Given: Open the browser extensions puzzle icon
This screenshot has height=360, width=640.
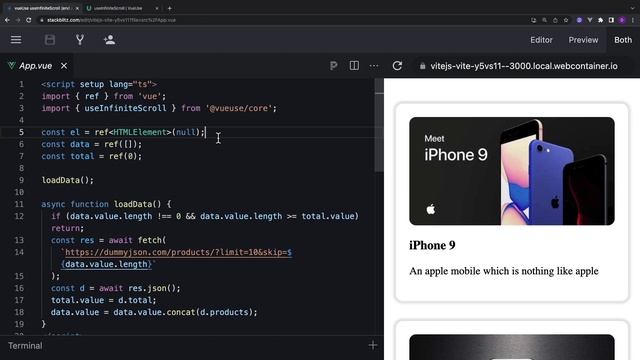Looking at the screenshot, I should tap(600, 20).
